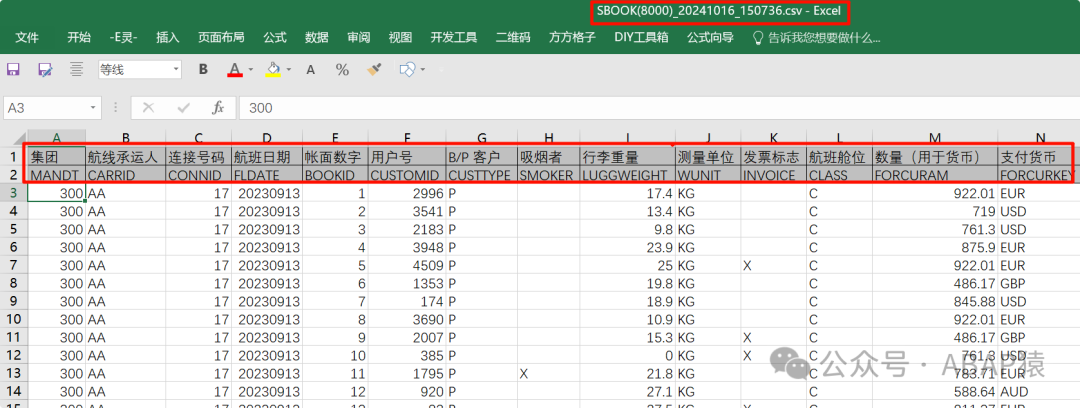This screenshot has height=408, width=1080.
Task: Open the -E灵- ribbon tab
Action: click(x=123, y=37)
